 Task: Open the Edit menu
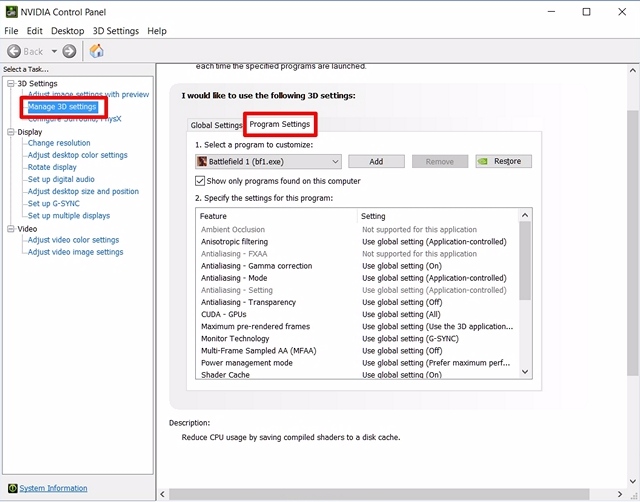coord(35,31)
